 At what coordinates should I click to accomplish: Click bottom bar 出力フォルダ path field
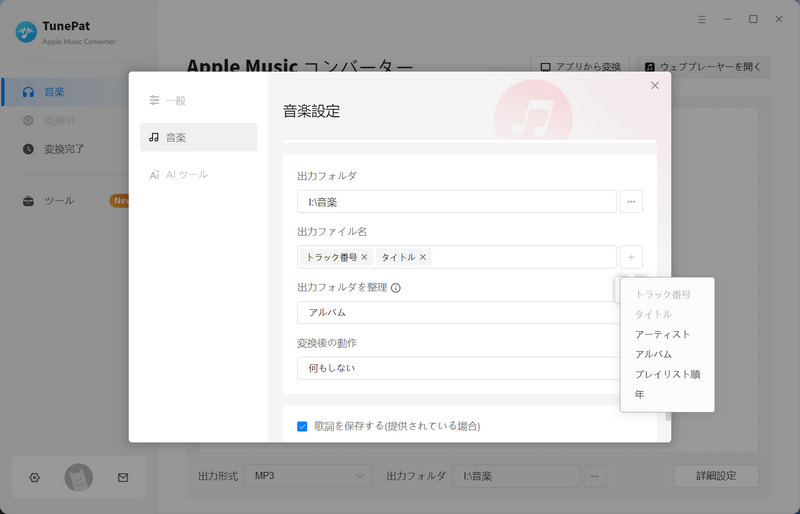coord(516,476)
